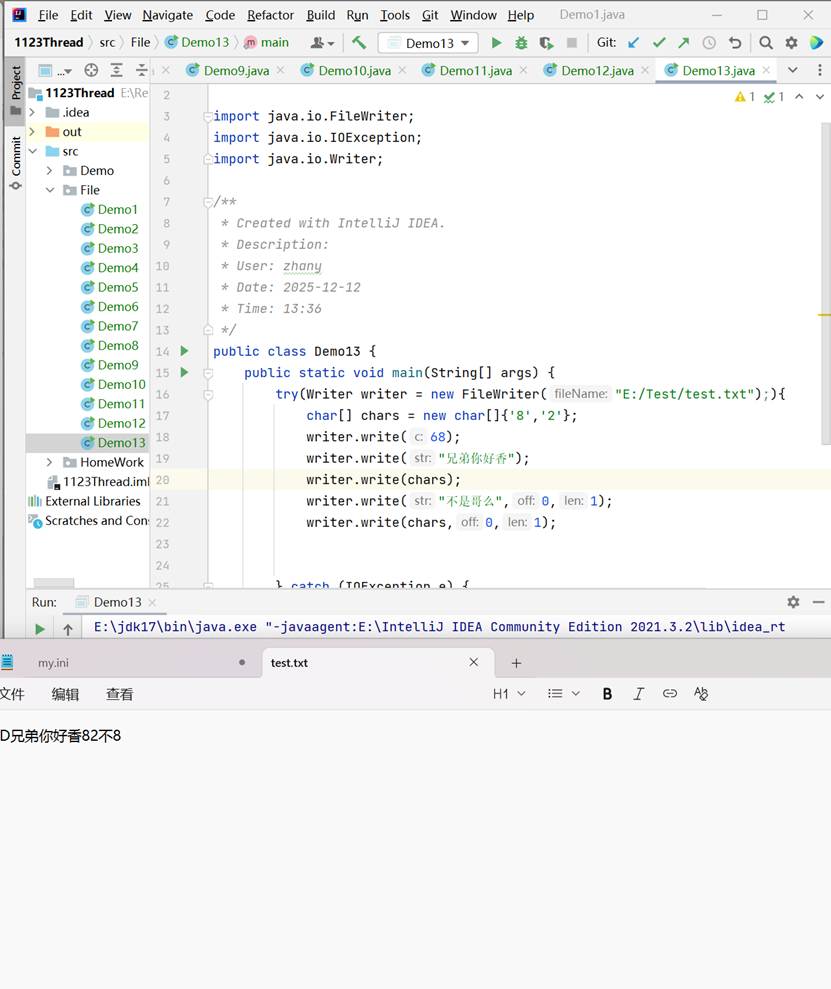Click the Stop square button in toolbar

pyautogui.click(x=572, y=43)
